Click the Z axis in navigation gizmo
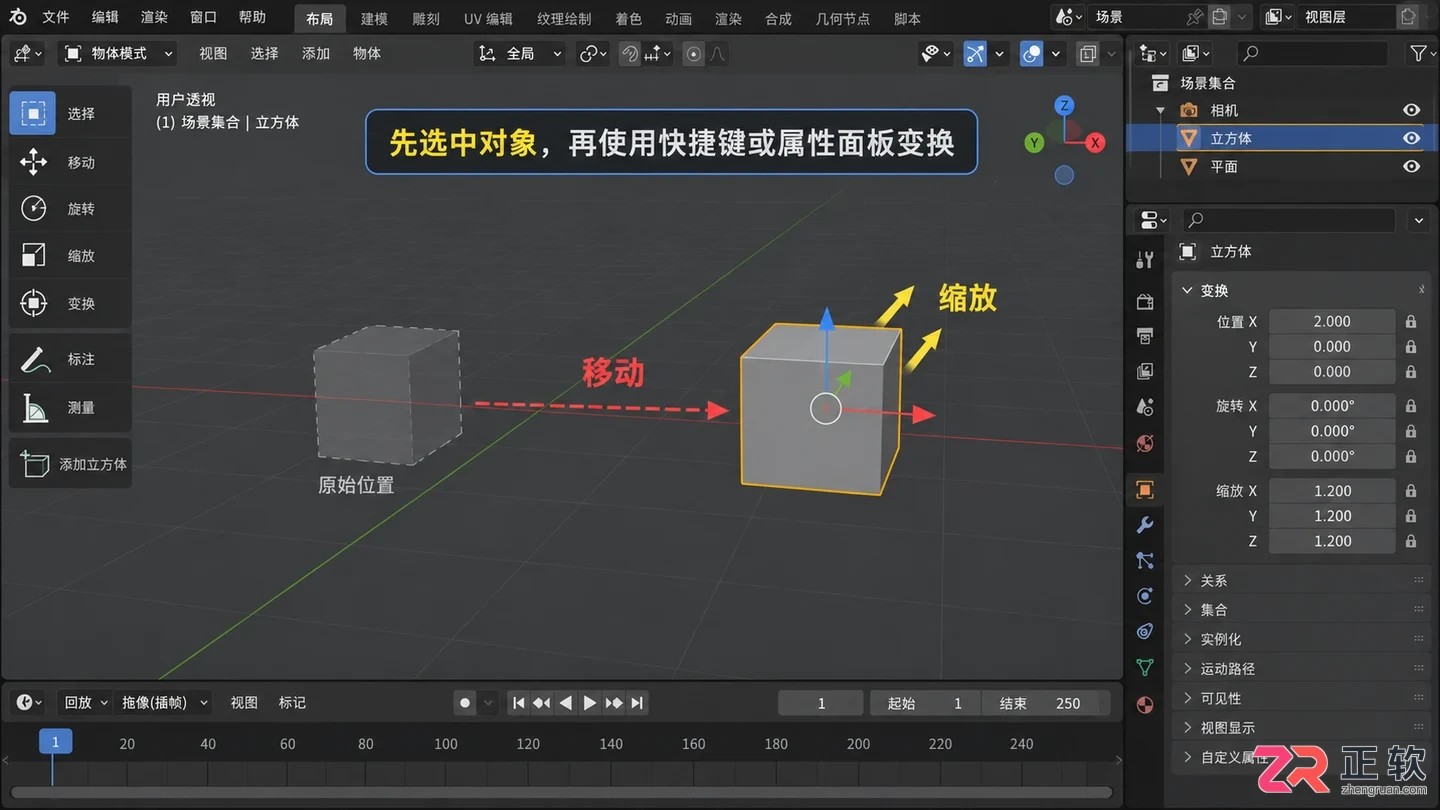1440x810 pixels. (1065, 105)
